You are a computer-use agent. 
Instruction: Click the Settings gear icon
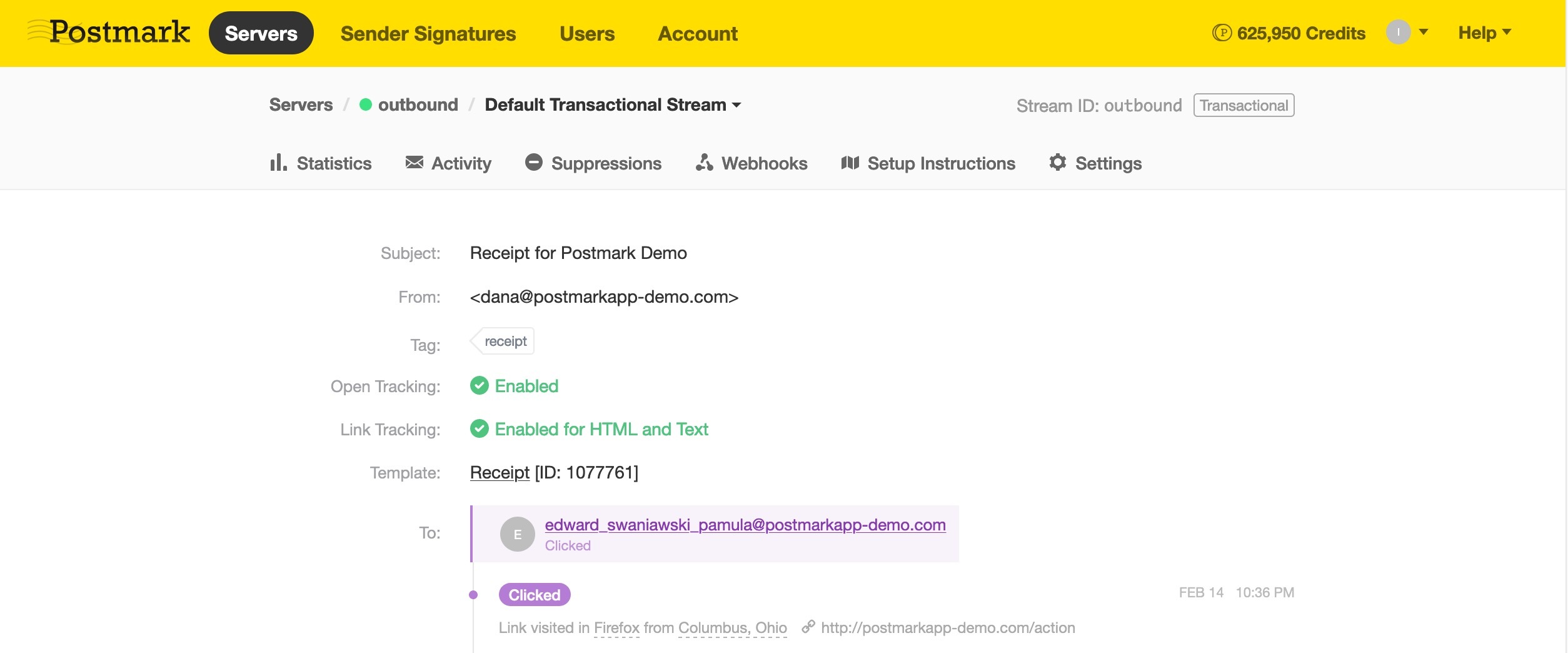(1057, 163)
